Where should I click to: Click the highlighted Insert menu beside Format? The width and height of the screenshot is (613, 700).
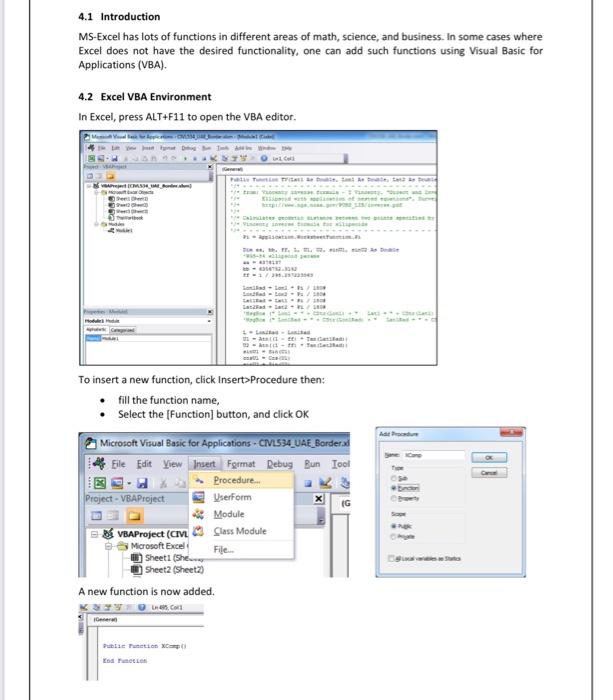[x=204, y=464]
